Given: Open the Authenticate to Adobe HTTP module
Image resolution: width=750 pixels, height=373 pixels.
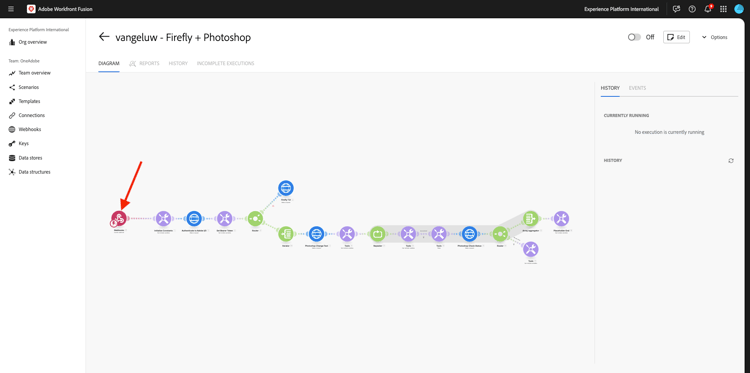Looking at the screenshot, I should pyautogui.click(x=194, y=219).
